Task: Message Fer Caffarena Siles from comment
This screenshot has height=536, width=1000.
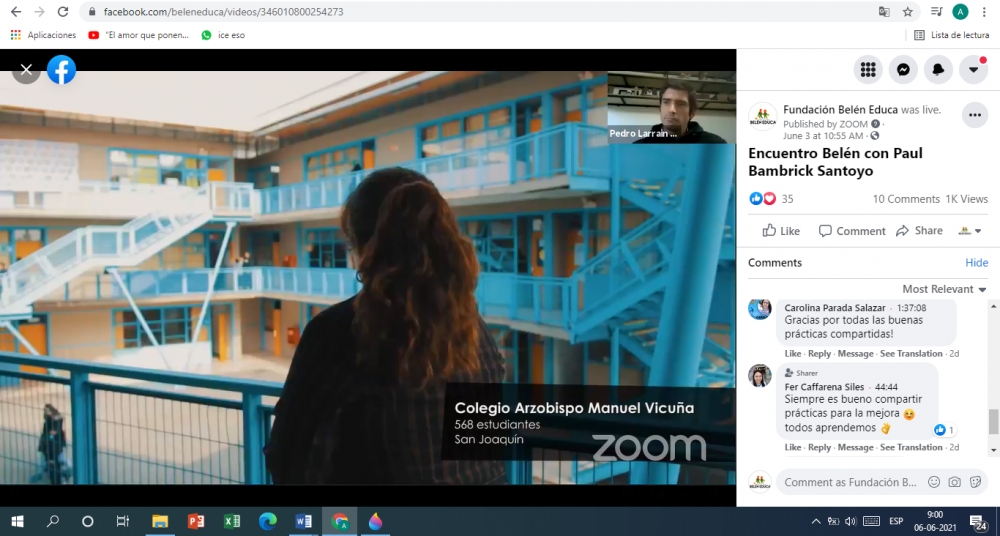Action: tap(855, 447)
